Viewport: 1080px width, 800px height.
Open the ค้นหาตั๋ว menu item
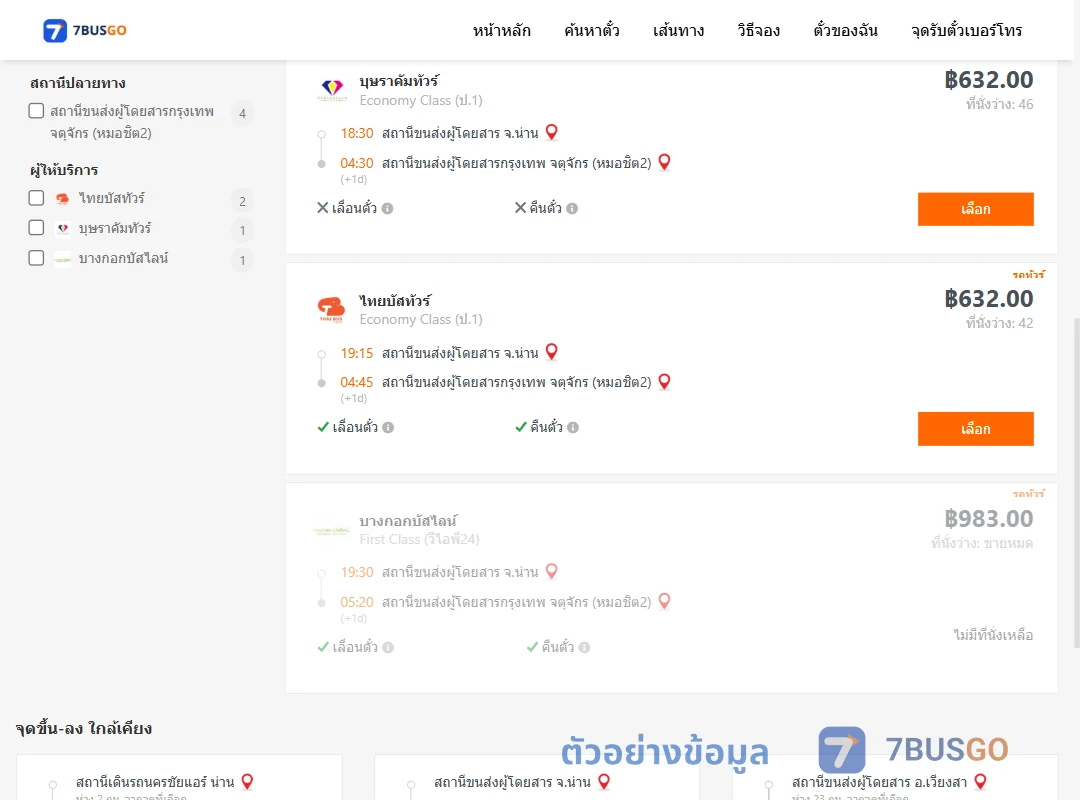click(592, 30)
